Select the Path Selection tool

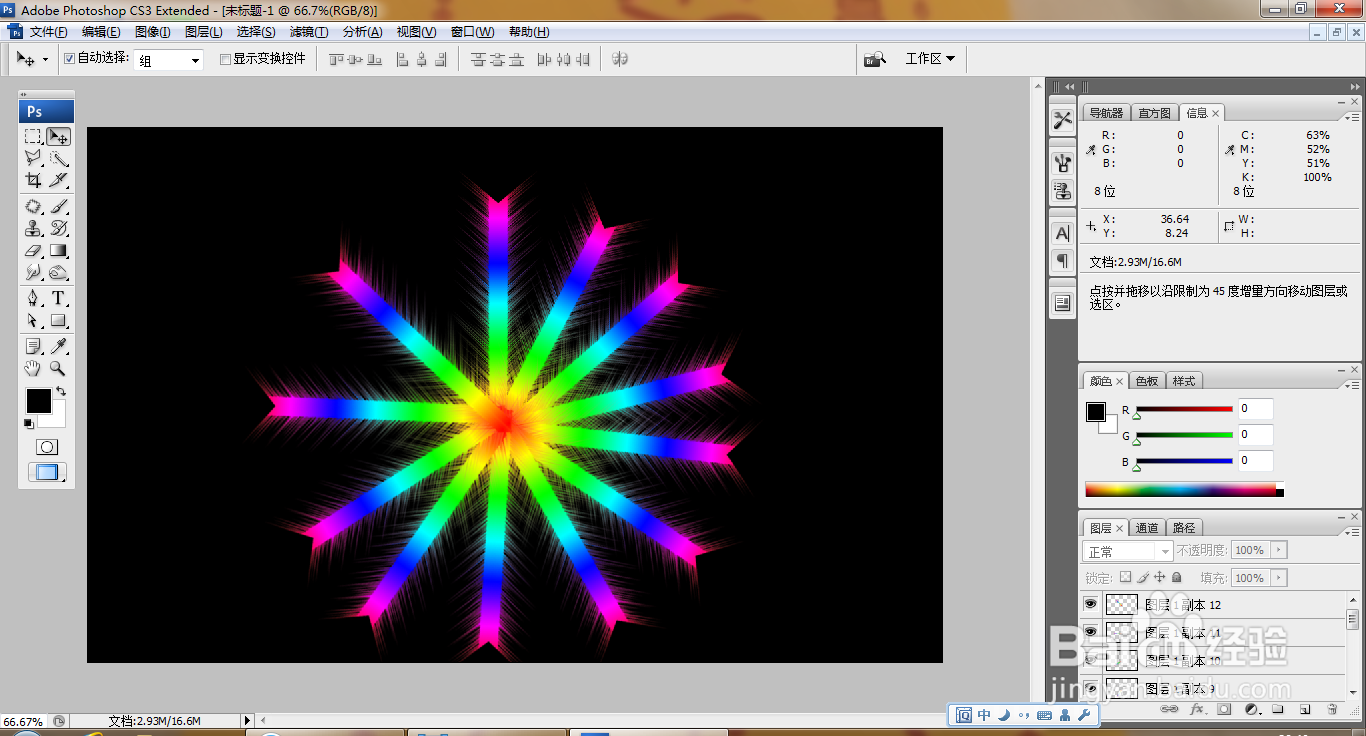pyautogui.click(x=34, y=320)
